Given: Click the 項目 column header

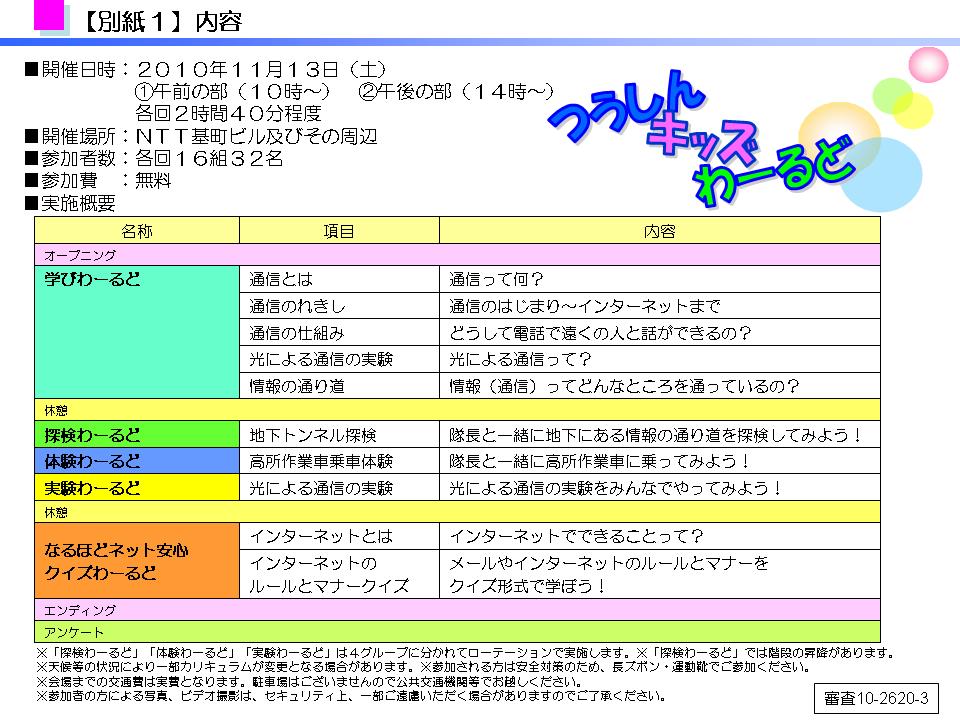Looking at the screenshot, I should click(x=339, y=231).
